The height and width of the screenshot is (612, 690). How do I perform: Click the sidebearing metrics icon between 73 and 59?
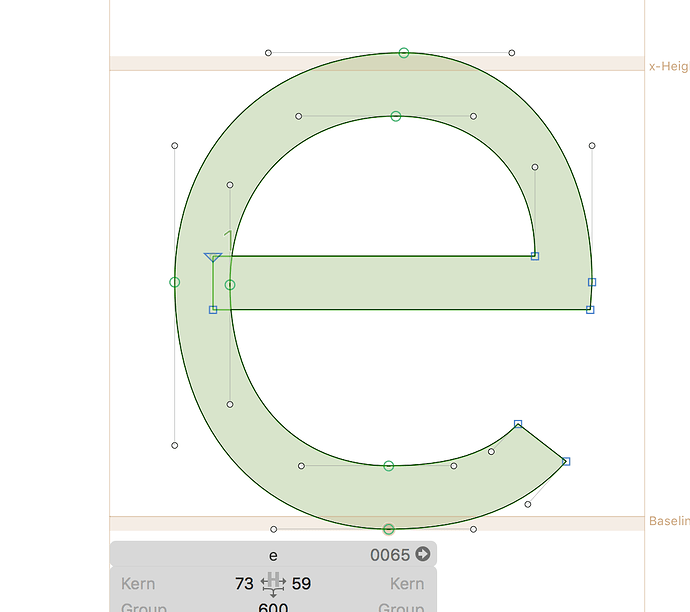[x=273, y=584]
